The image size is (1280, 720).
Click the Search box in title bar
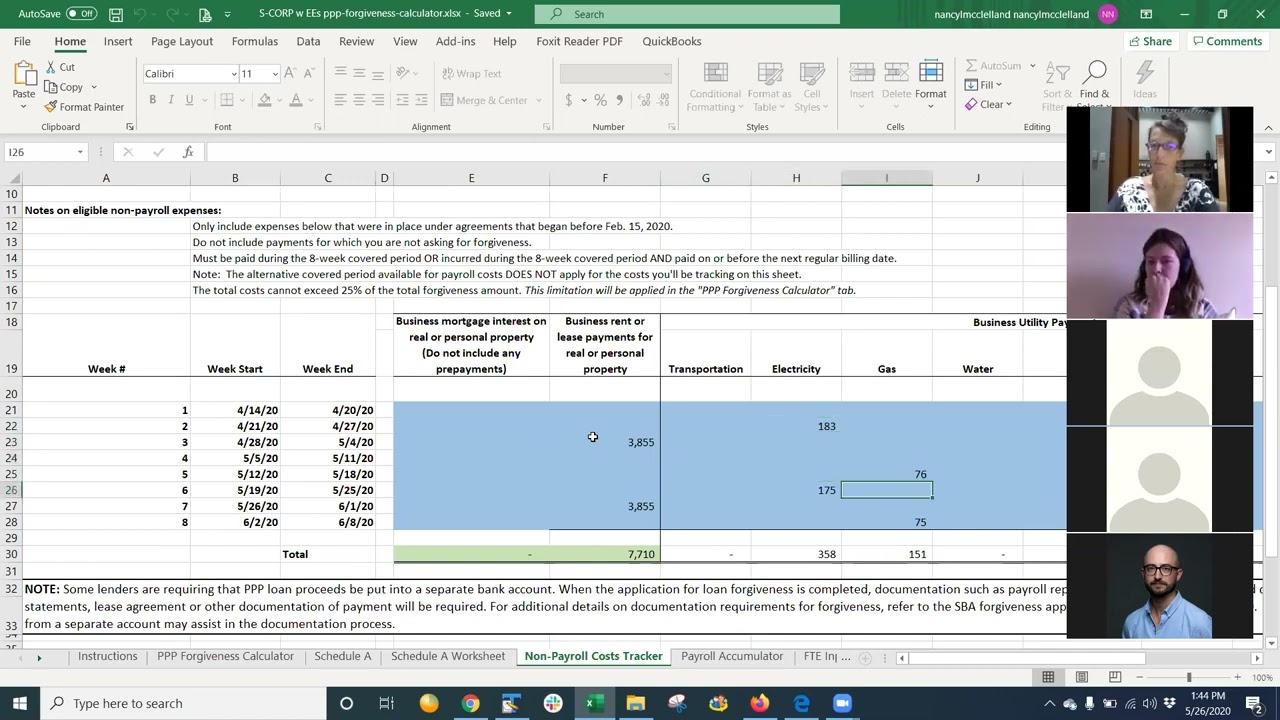[687, 14]
